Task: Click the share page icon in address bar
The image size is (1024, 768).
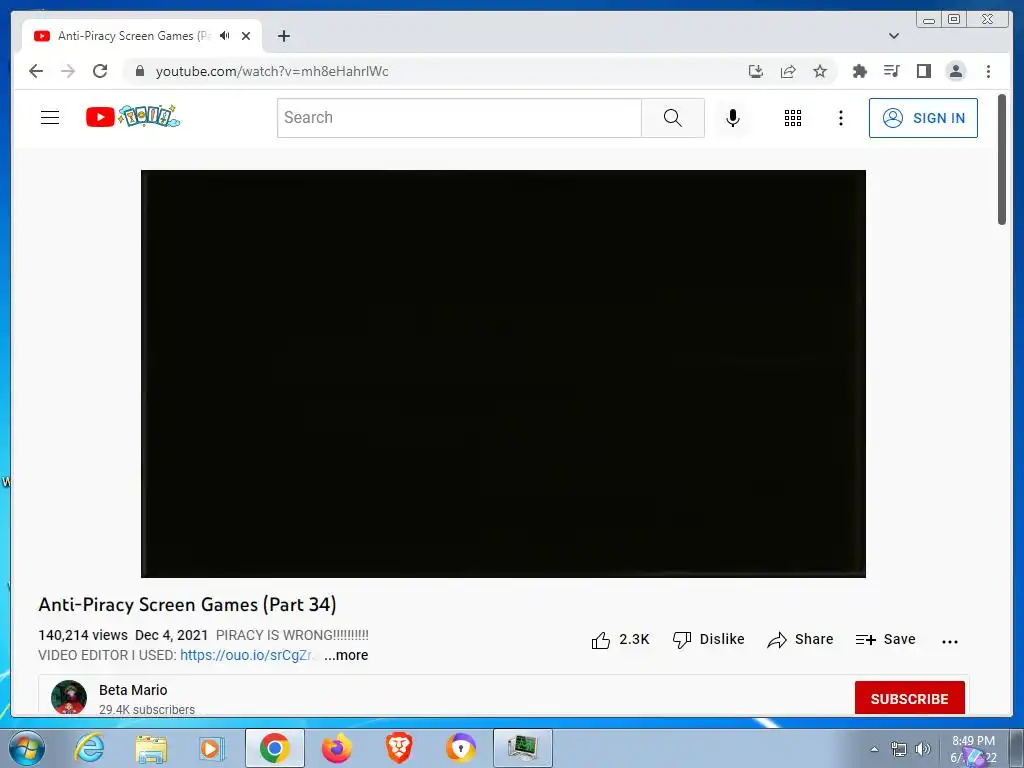Action: pos(788,71)
